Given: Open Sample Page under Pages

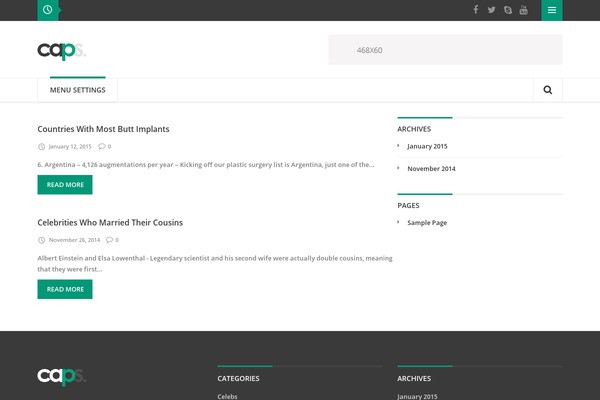Looking at the screenshot, I should pos(427,223).
